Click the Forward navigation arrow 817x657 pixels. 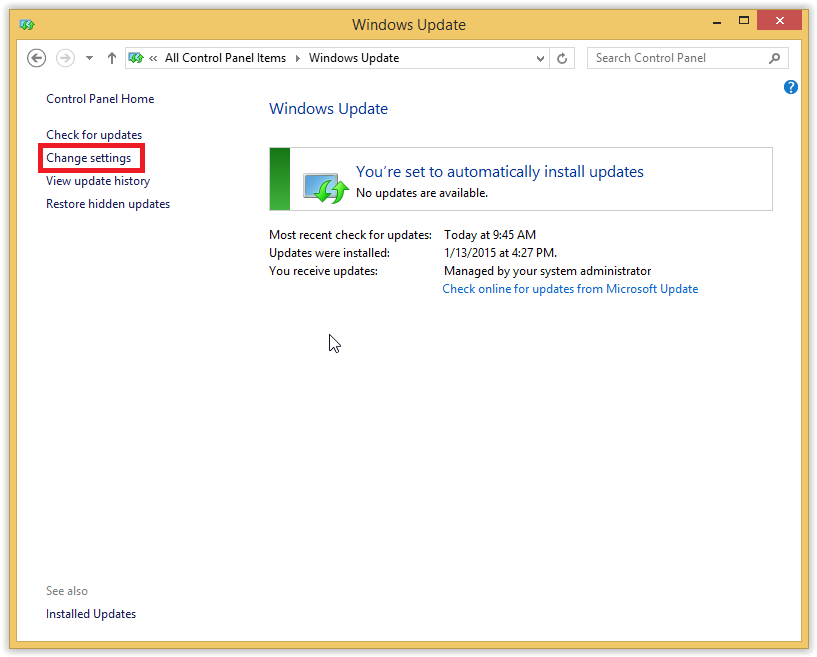[x=65, y=58]
